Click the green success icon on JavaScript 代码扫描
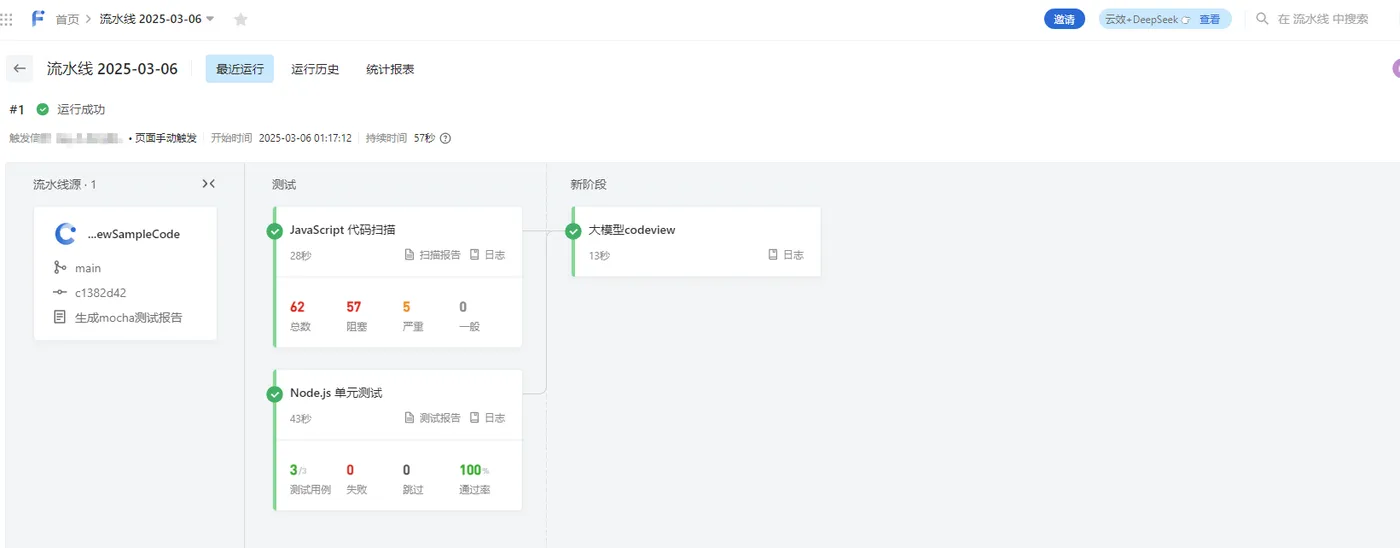Image resolution: width=1400 pixels, height=548 pixels. [x=275, y=231]
